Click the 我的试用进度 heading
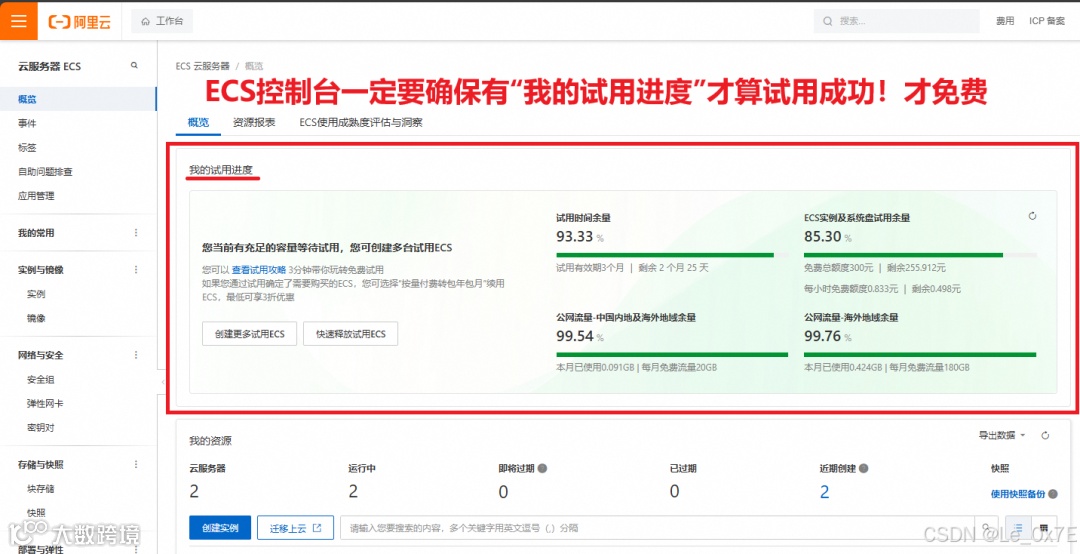Viewport: 1080px width, 554px height. click(x=221, y=170)
